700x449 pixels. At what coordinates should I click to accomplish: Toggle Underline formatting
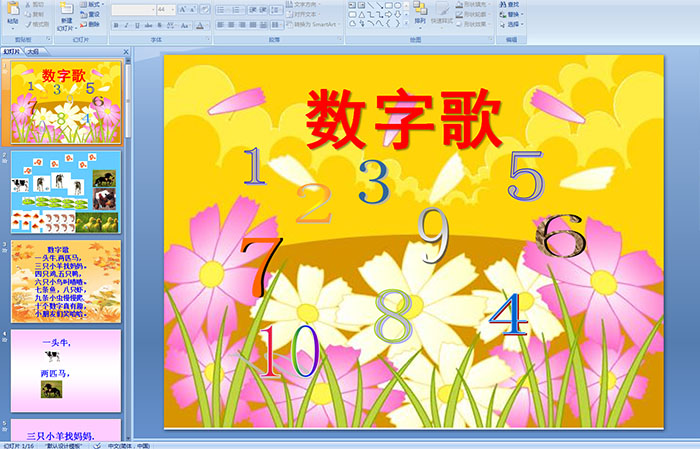click(x=137, y=25)
